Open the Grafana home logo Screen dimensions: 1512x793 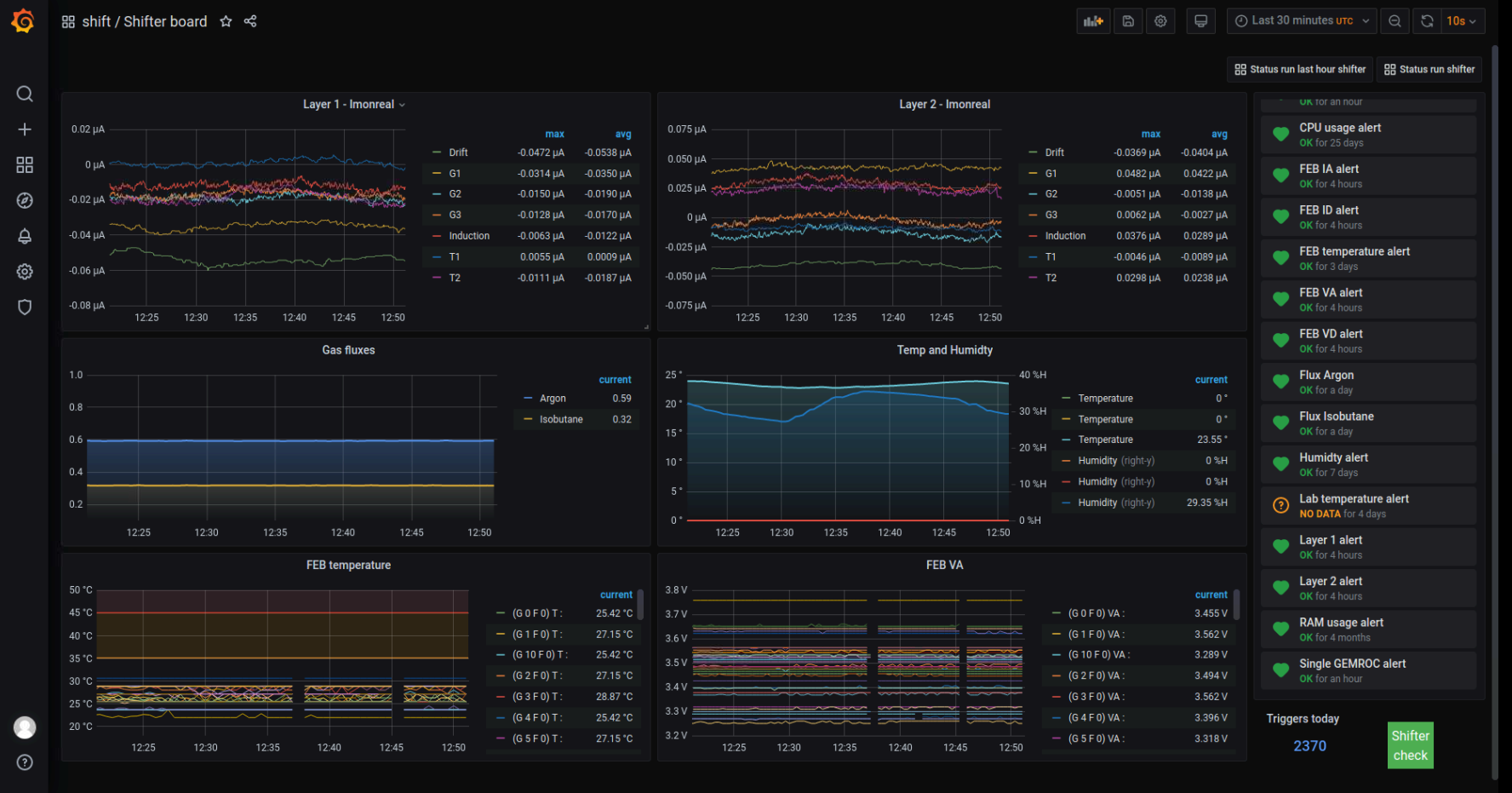tap(24, 20)
